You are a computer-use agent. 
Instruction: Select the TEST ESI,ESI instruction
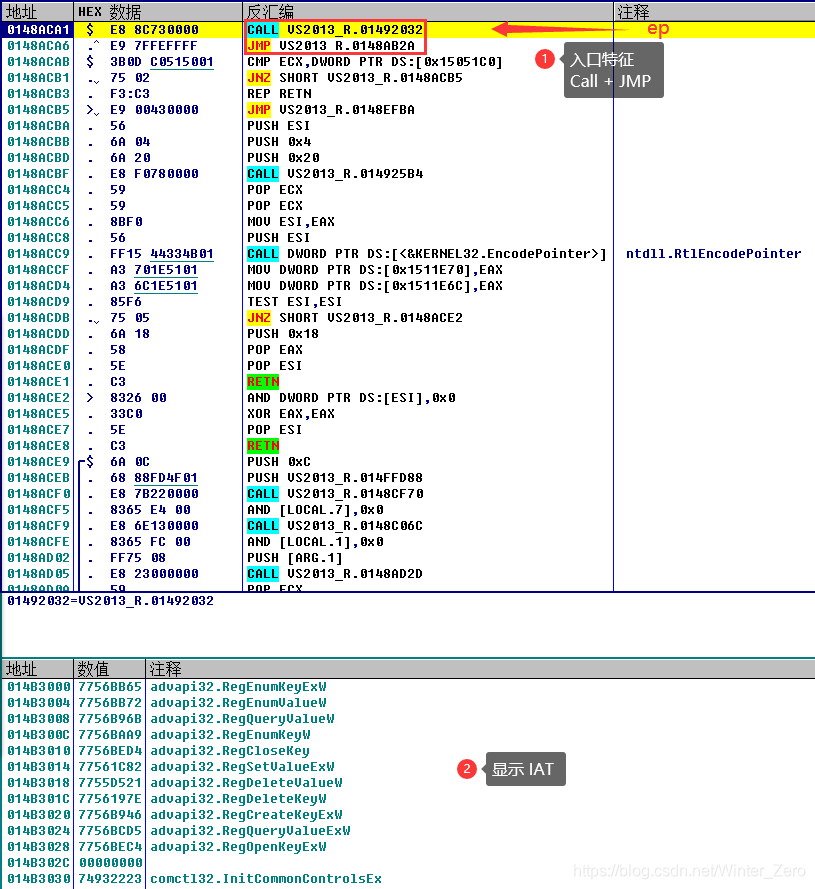[294, 302]
